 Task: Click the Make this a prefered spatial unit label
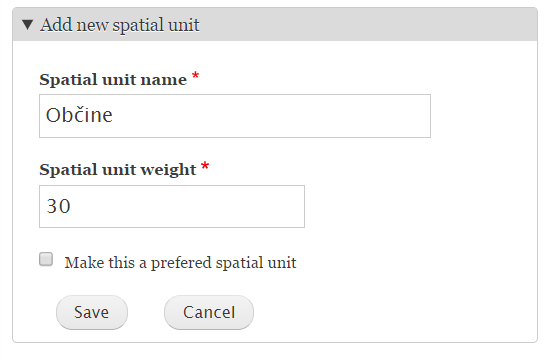[180, 263]
